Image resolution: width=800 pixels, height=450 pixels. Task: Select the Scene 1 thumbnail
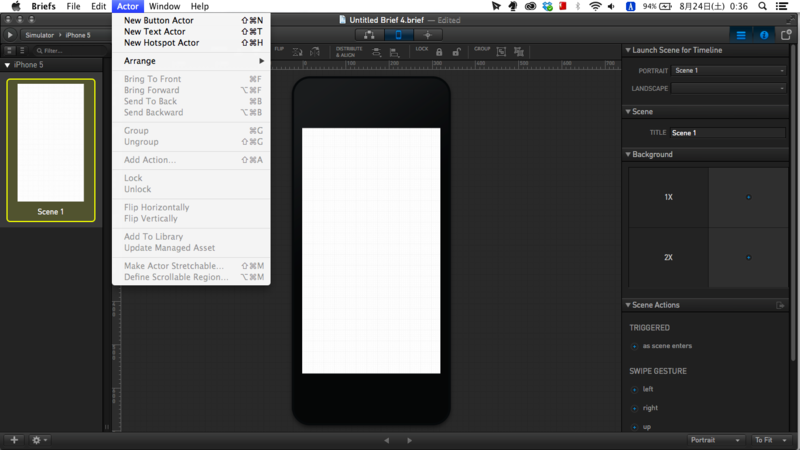pos(51,150)
